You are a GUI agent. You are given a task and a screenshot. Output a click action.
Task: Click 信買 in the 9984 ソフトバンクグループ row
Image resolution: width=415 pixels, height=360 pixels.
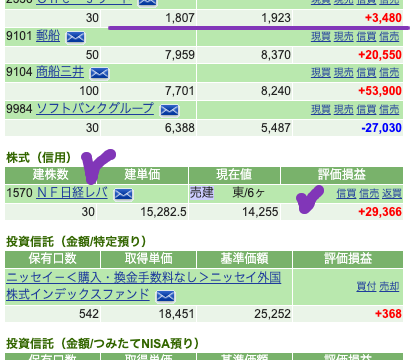[x=366, y=109]
